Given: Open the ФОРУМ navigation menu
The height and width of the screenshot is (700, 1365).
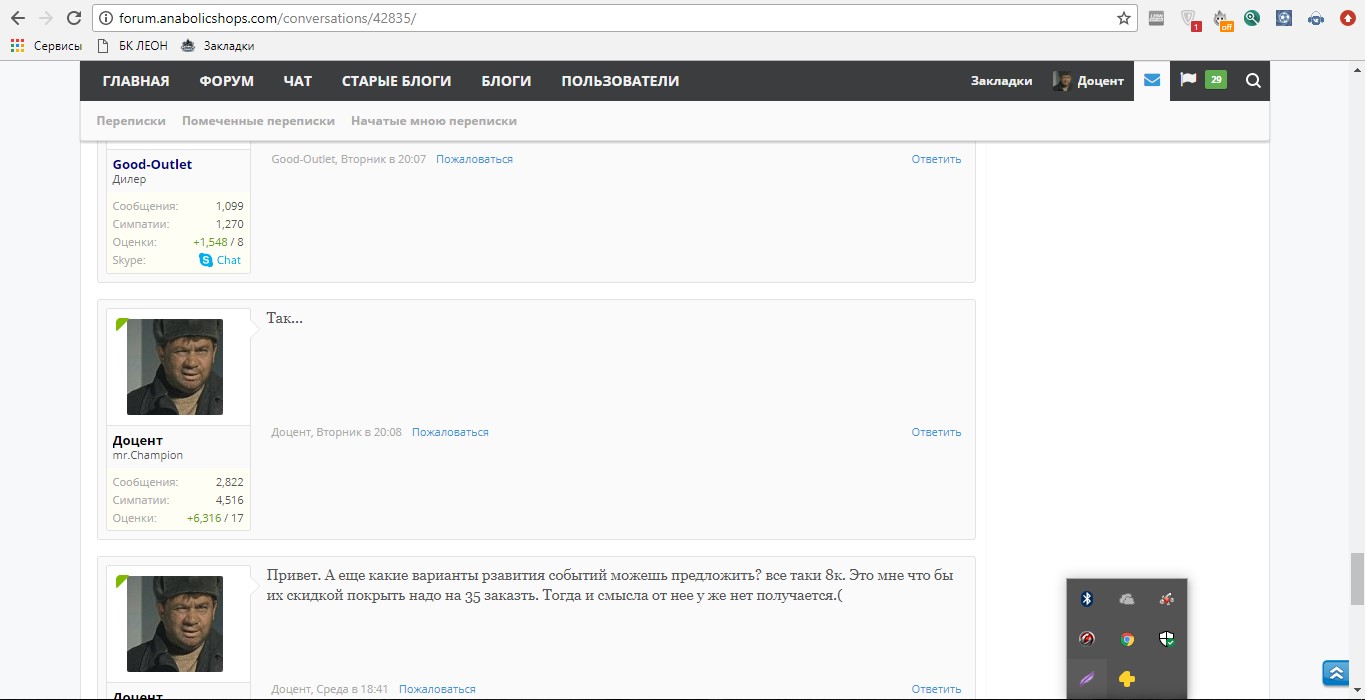Looking at the screenshot, I should [x=226, y=81].
